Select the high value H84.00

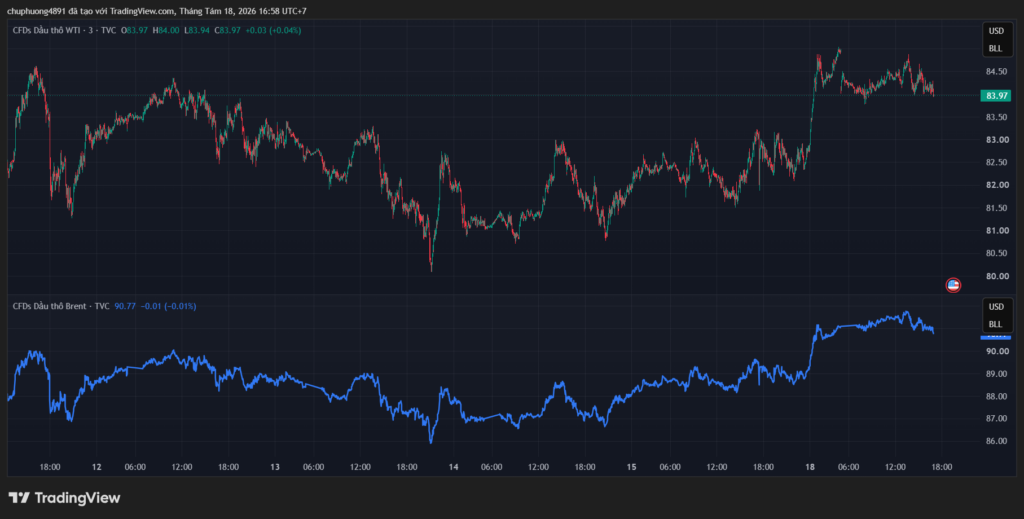(x=166, y=30)
